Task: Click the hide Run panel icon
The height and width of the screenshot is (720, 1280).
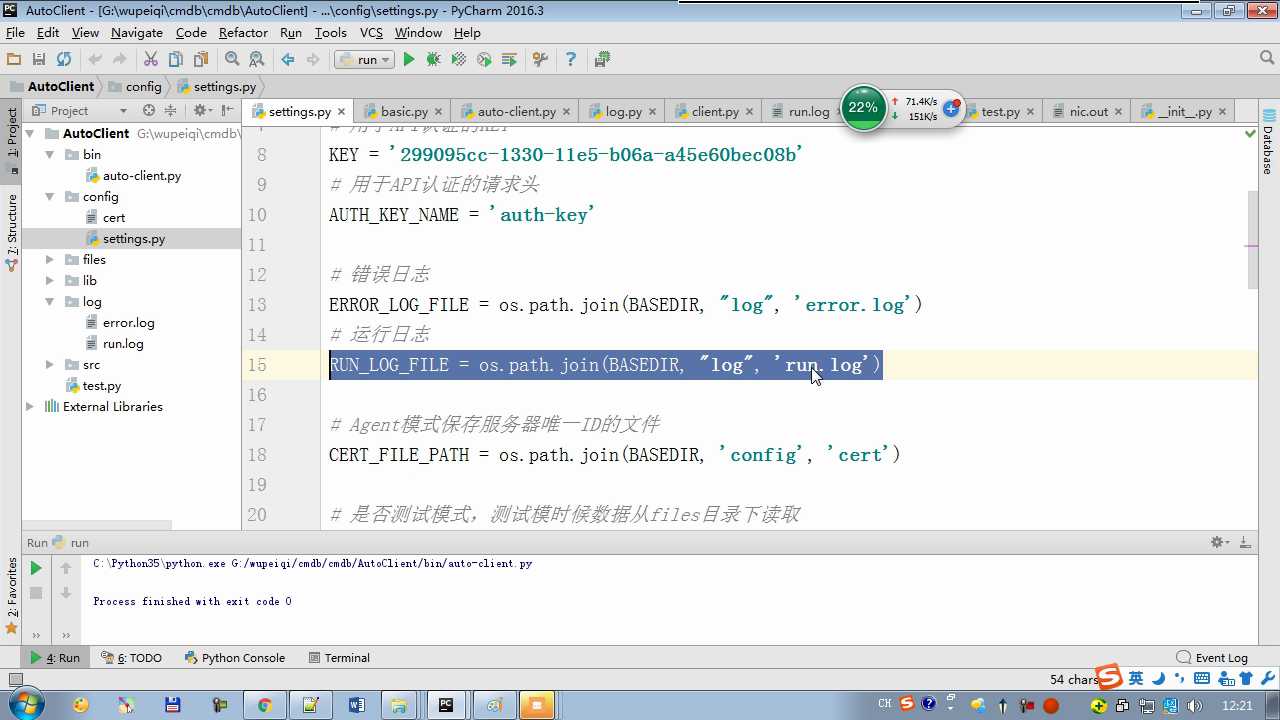Action: coord(1246,542)
